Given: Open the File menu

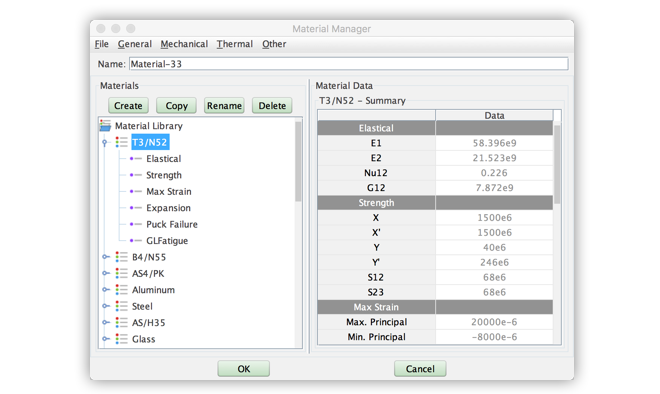Looking at the screenshot, I should tap(101, 44).
